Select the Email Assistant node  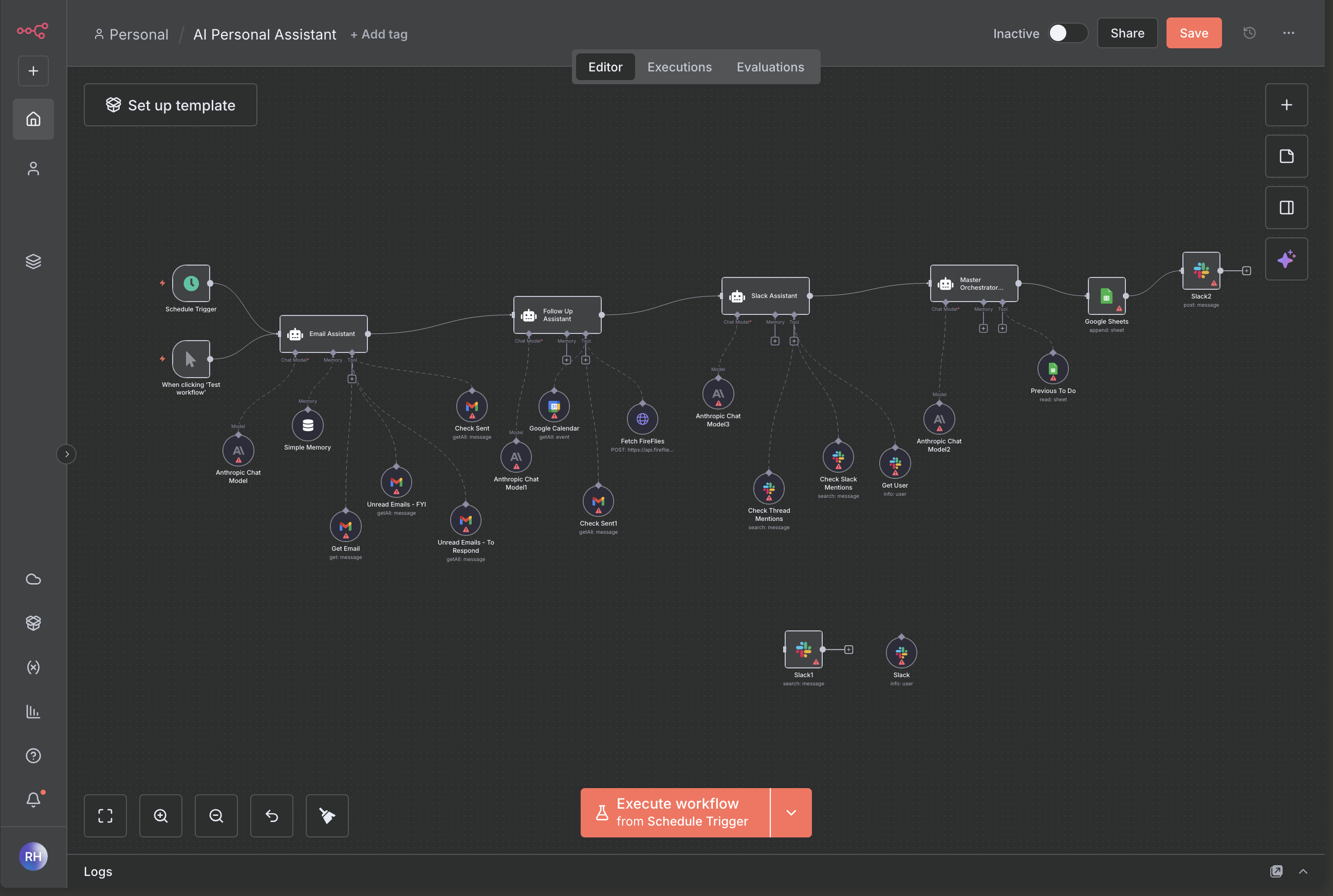point(324,334)
